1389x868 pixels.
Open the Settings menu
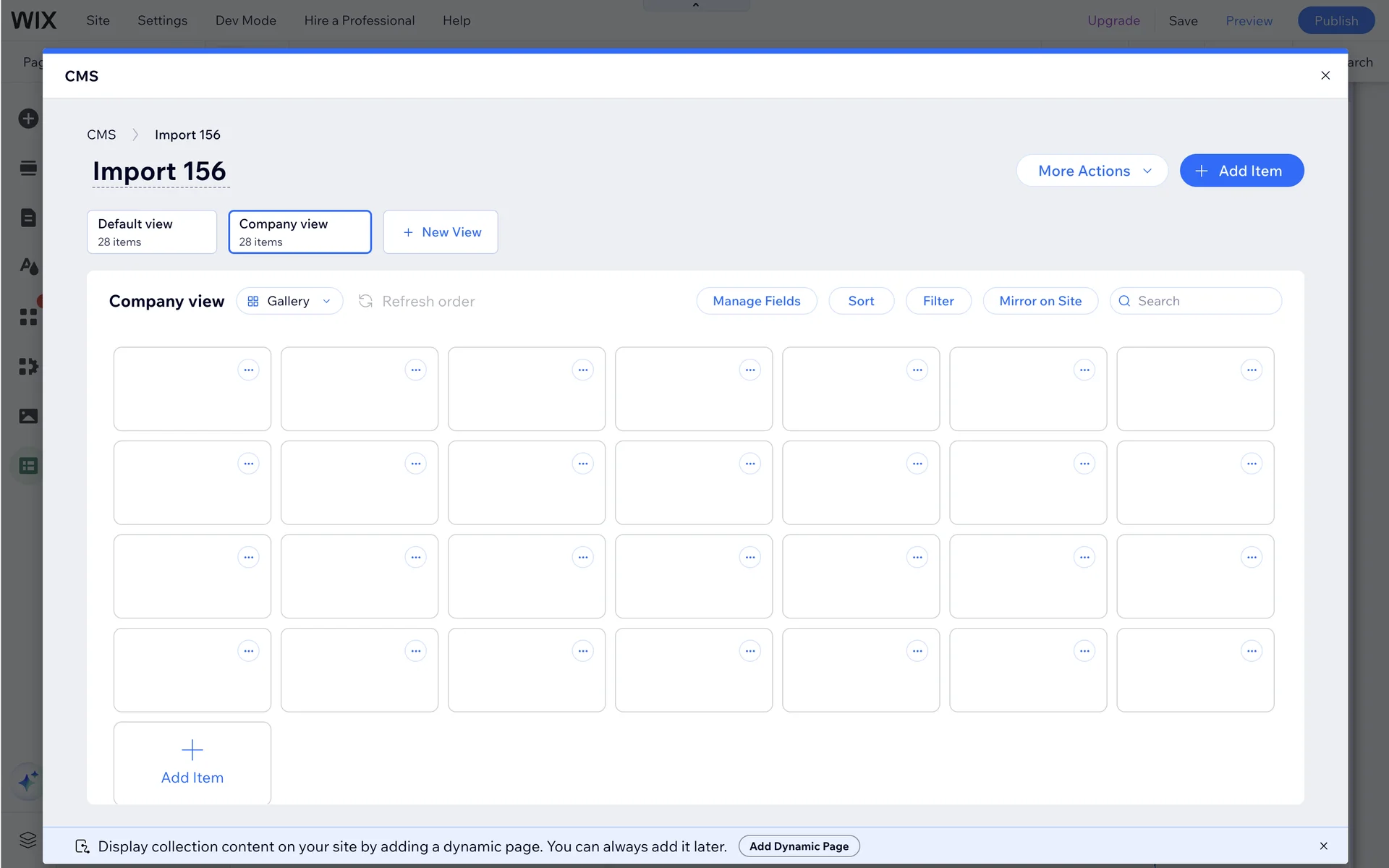pyautogui.click(x=162, y=20)
